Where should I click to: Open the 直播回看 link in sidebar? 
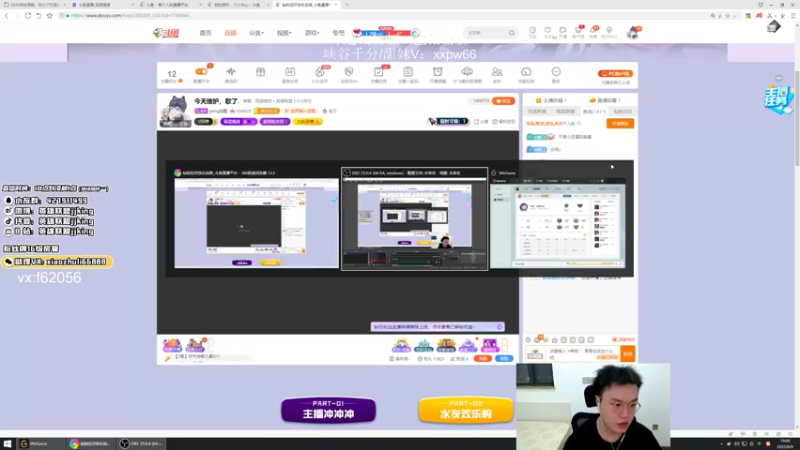click(605, 101)
